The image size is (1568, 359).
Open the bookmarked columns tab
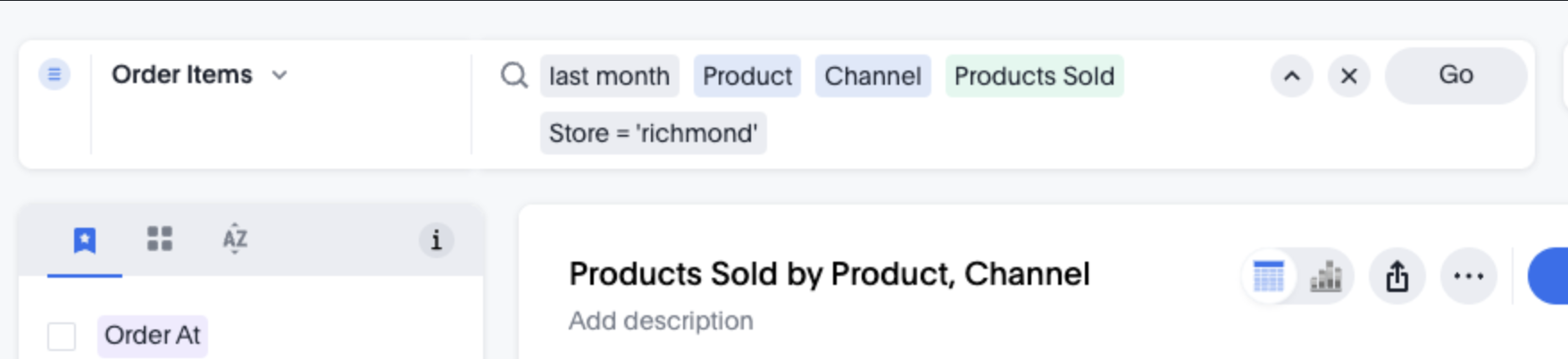click(x=85, y=239)
